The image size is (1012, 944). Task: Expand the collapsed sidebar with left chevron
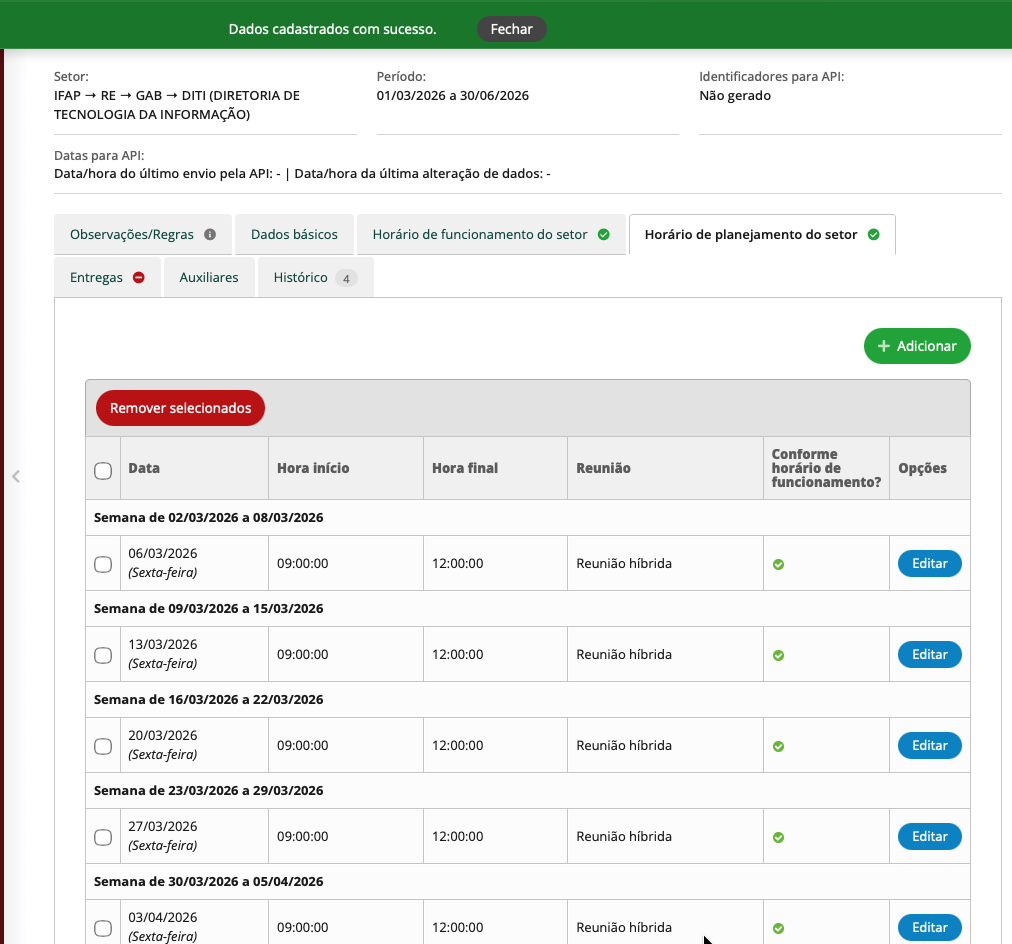(15, 476)
